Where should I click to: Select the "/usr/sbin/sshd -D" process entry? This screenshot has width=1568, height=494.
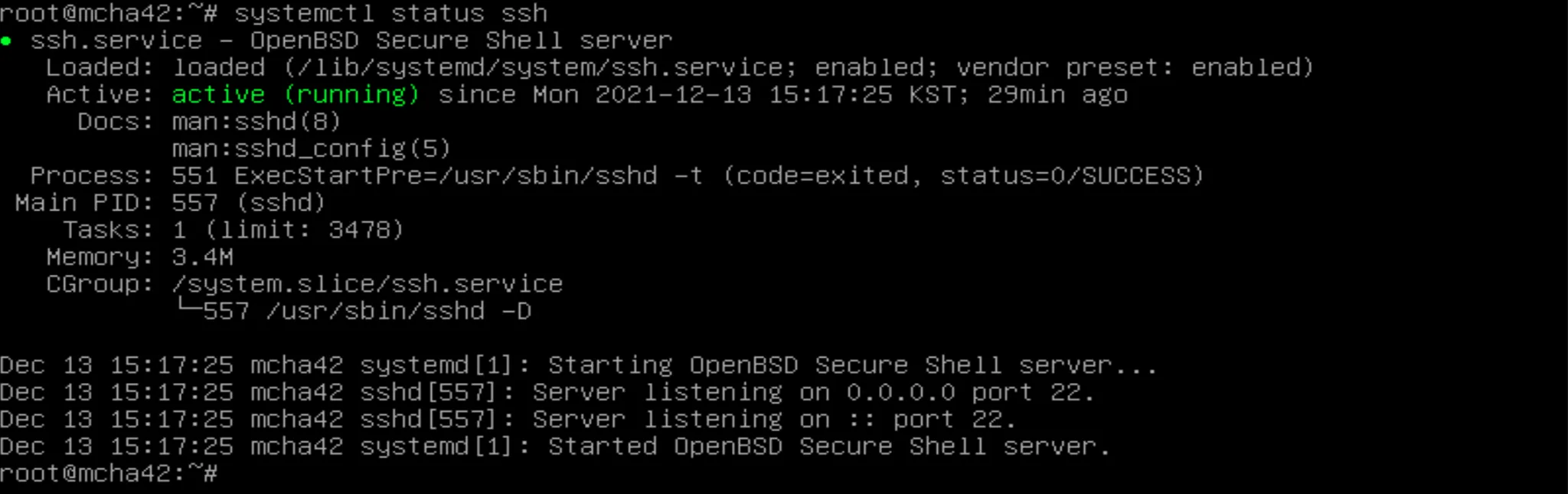click(398, 312)
